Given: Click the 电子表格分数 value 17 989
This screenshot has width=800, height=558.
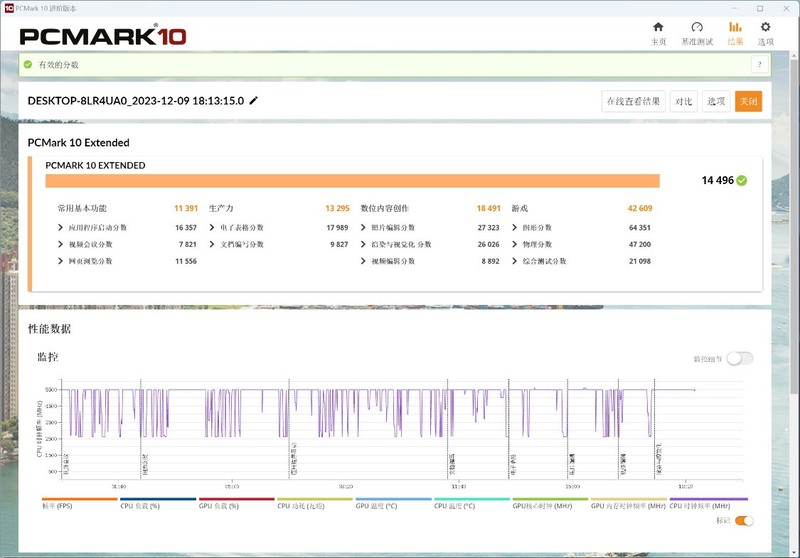Looking at the screenshot, I should click(x=337, y=227).
